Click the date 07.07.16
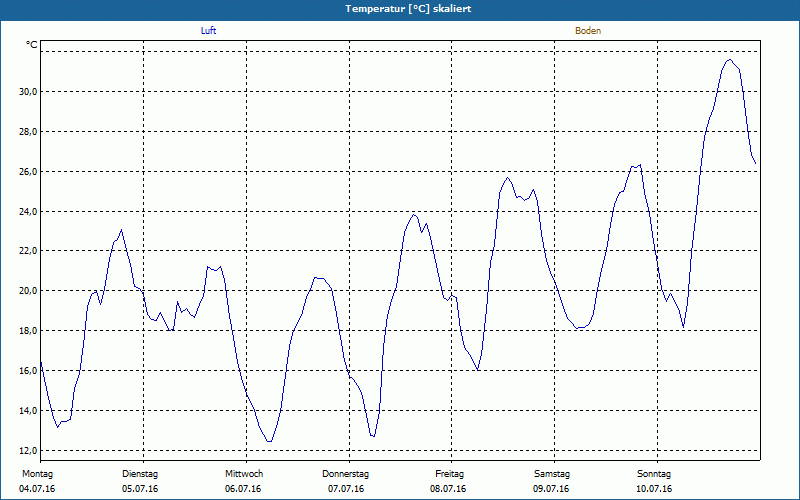The width and height of the screenshot is (800, 500). click(x=346, y=489)
